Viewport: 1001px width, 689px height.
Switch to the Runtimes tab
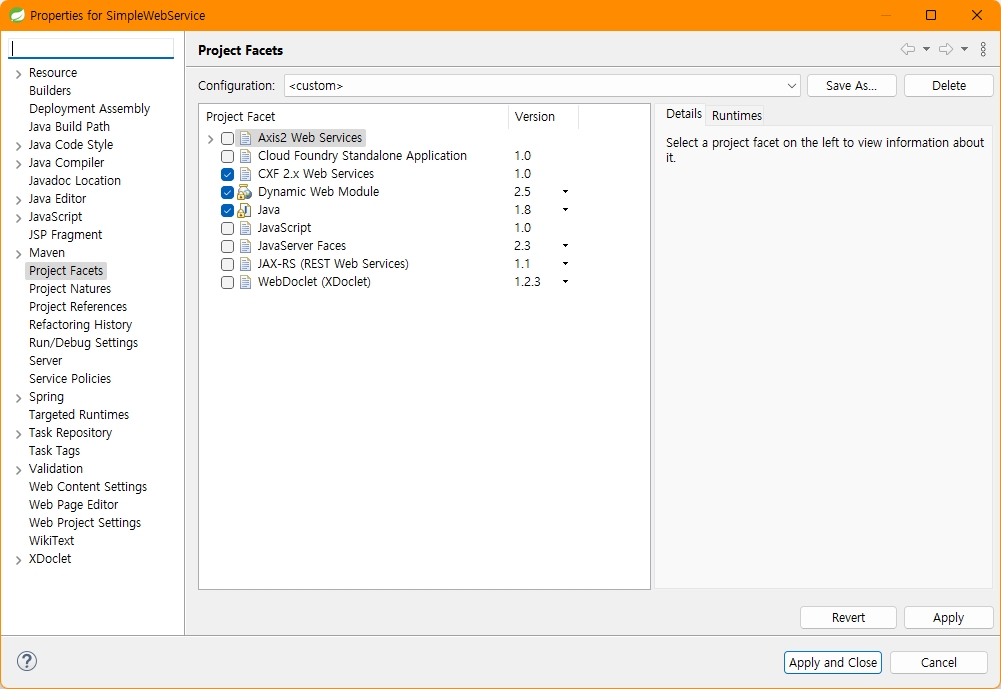(x=737, y=116)
